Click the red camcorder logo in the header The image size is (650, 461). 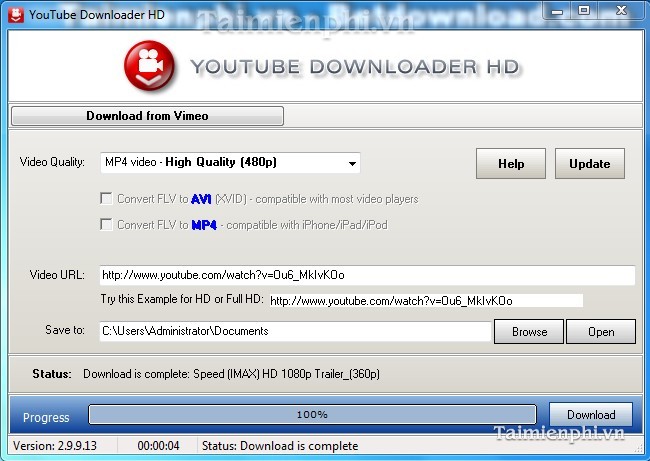(x=149, y=66)
